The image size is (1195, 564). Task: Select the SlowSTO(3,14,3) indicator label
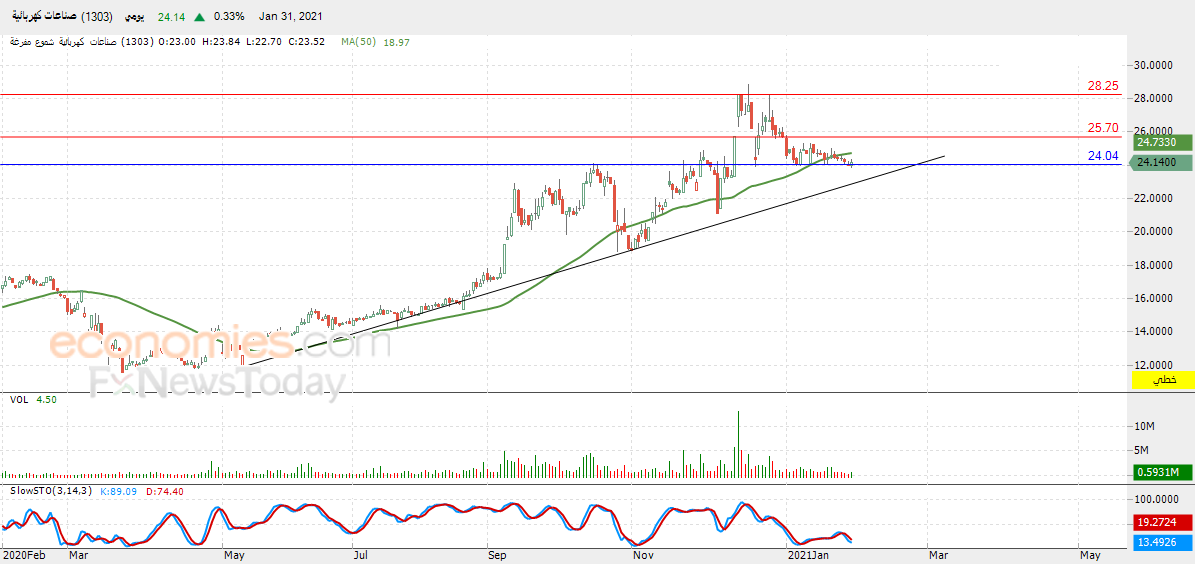pyautogui.click(x=49, y=491)
